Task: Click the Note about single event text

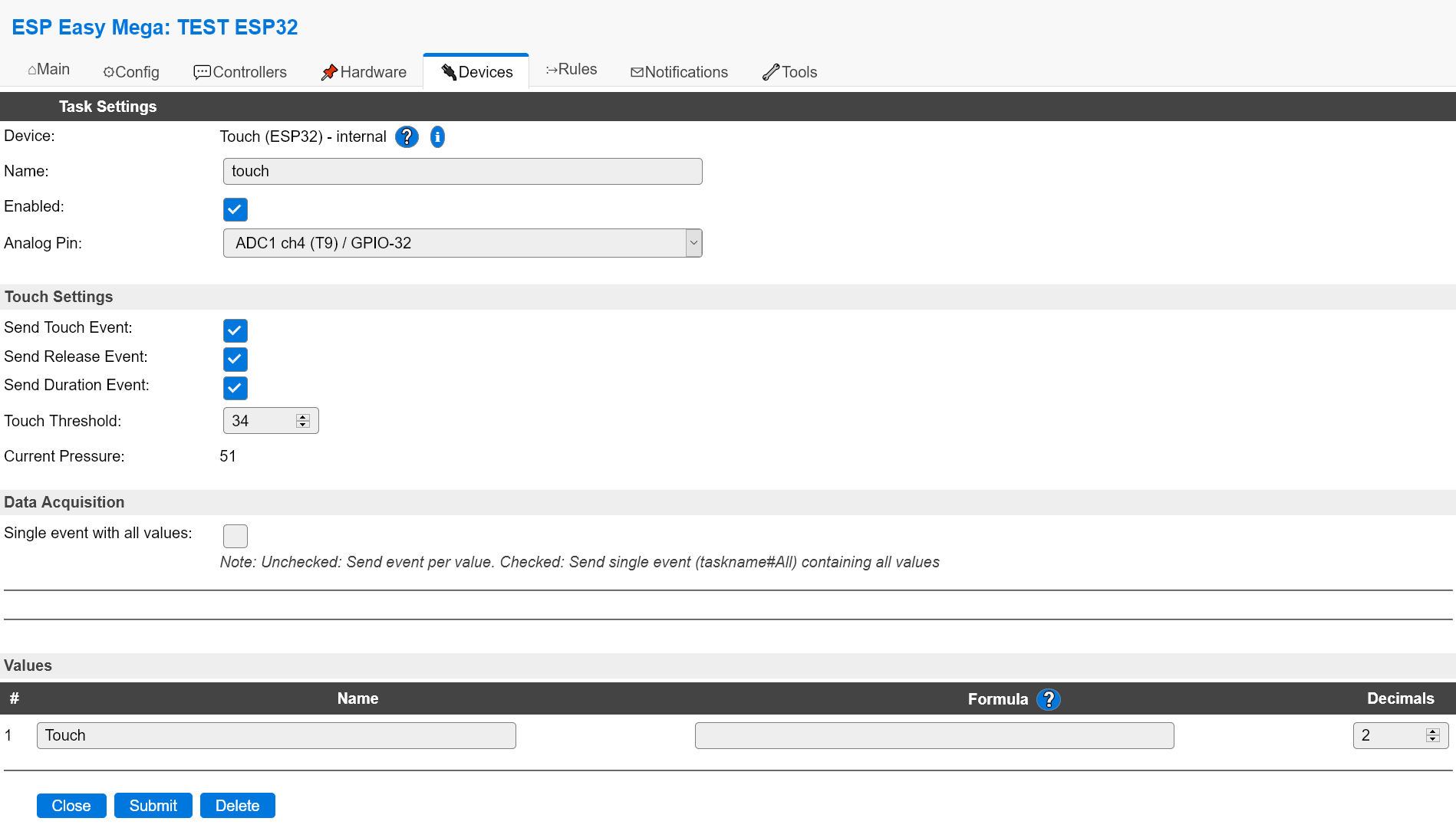Action: pos(580,562)
